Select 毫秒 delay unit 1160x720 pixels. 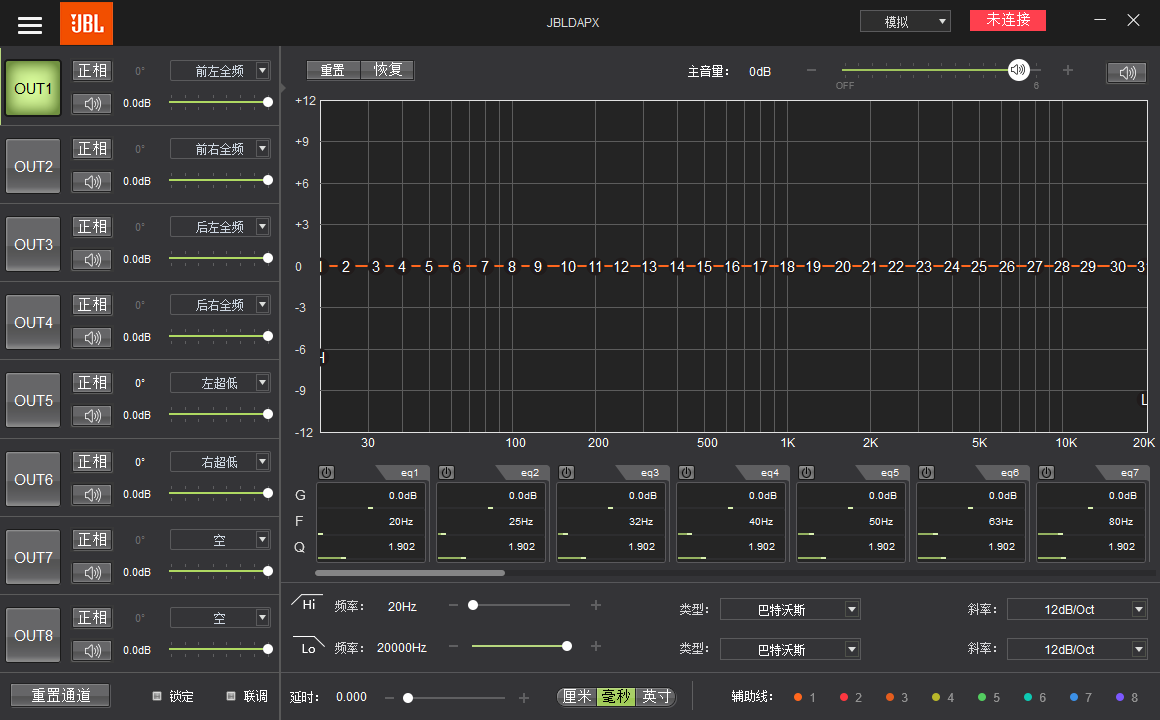pyautogui.click(x=616, y=696)
